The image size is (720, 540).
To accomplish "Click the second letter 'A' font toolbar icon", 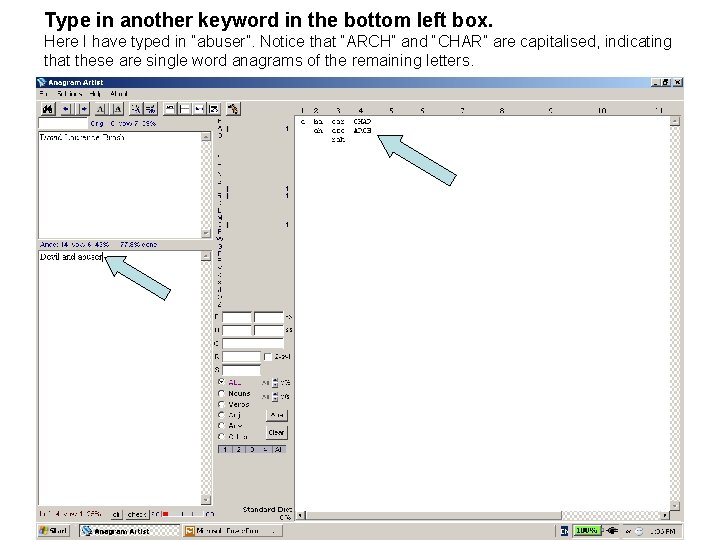I will [118, 109].
